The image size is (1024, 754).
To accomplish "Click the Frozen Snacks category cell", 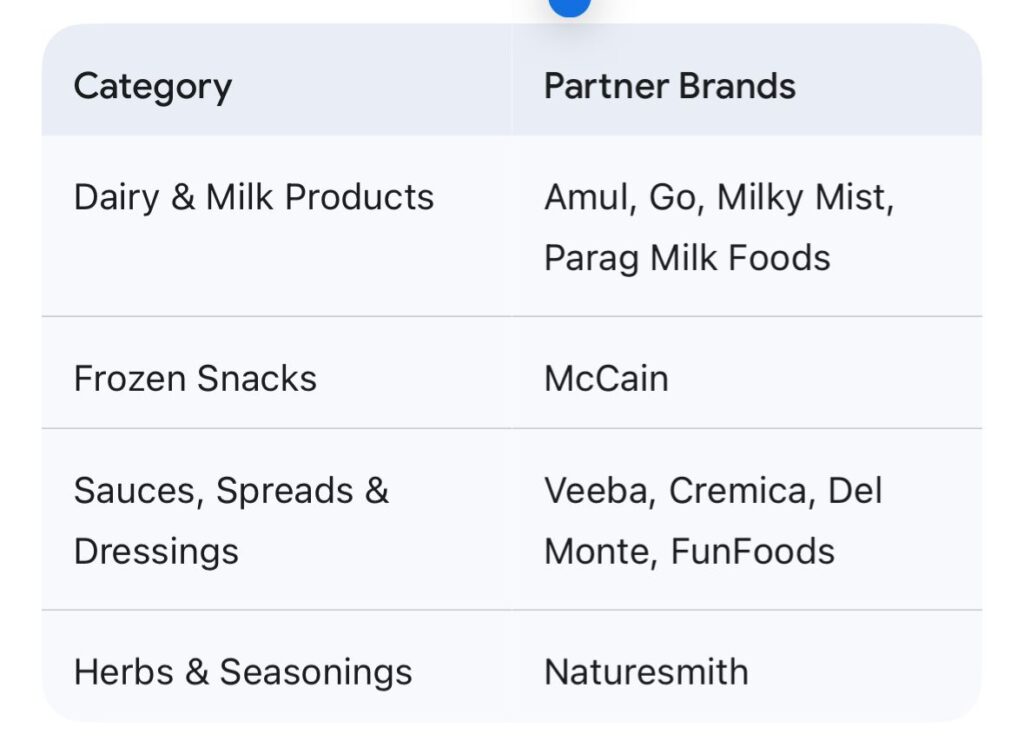I will tap(195, 379).
